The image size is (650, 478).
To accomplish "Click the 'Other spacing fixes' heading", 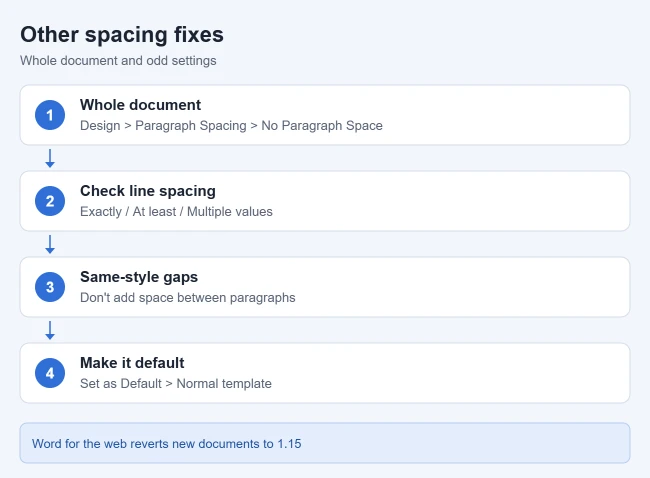I will 122,35.
